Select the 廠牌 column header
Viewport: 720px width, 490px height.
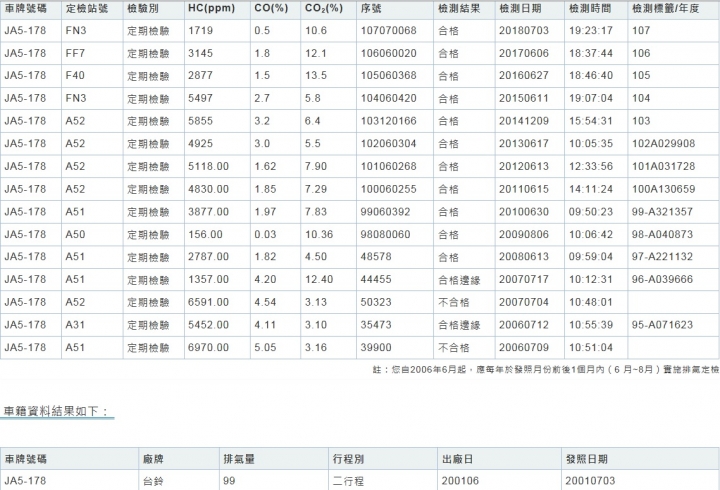point(153,459)
